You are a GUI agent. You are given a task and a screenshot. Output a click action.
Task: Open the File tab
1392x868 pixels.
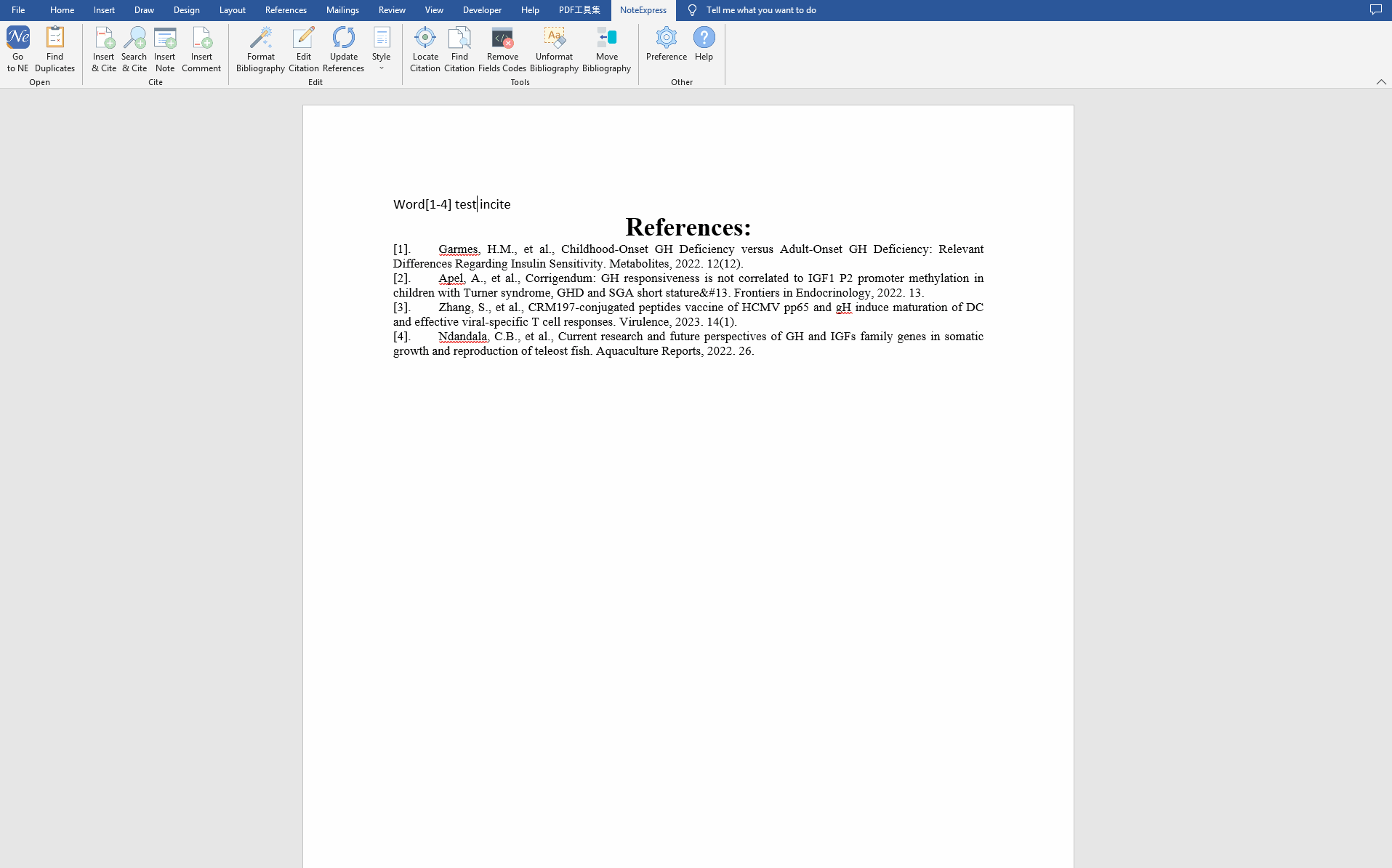[x=18, y=10]
